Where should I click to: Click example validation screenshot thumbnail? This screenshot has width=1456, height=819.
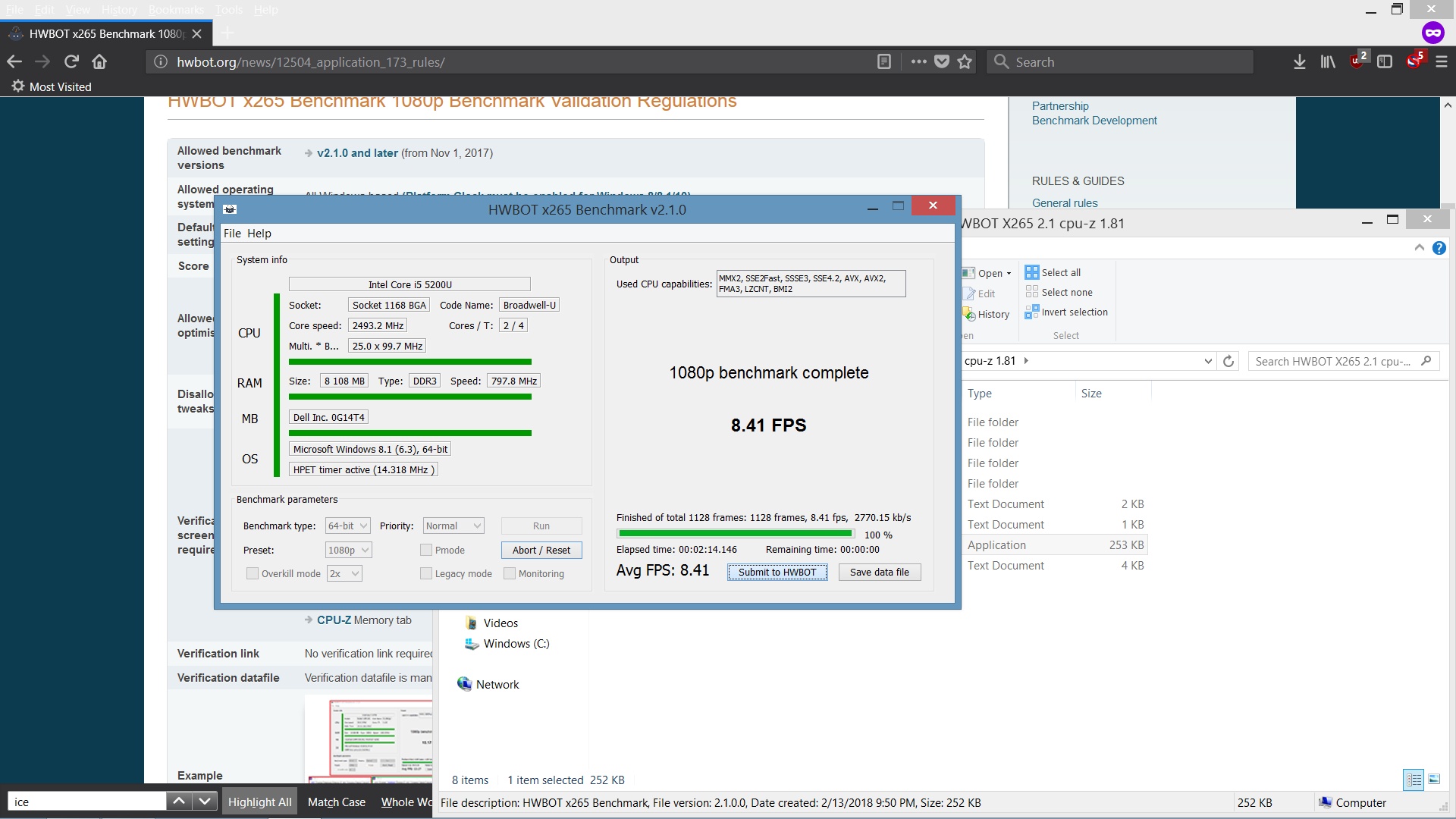click(369, 739)
